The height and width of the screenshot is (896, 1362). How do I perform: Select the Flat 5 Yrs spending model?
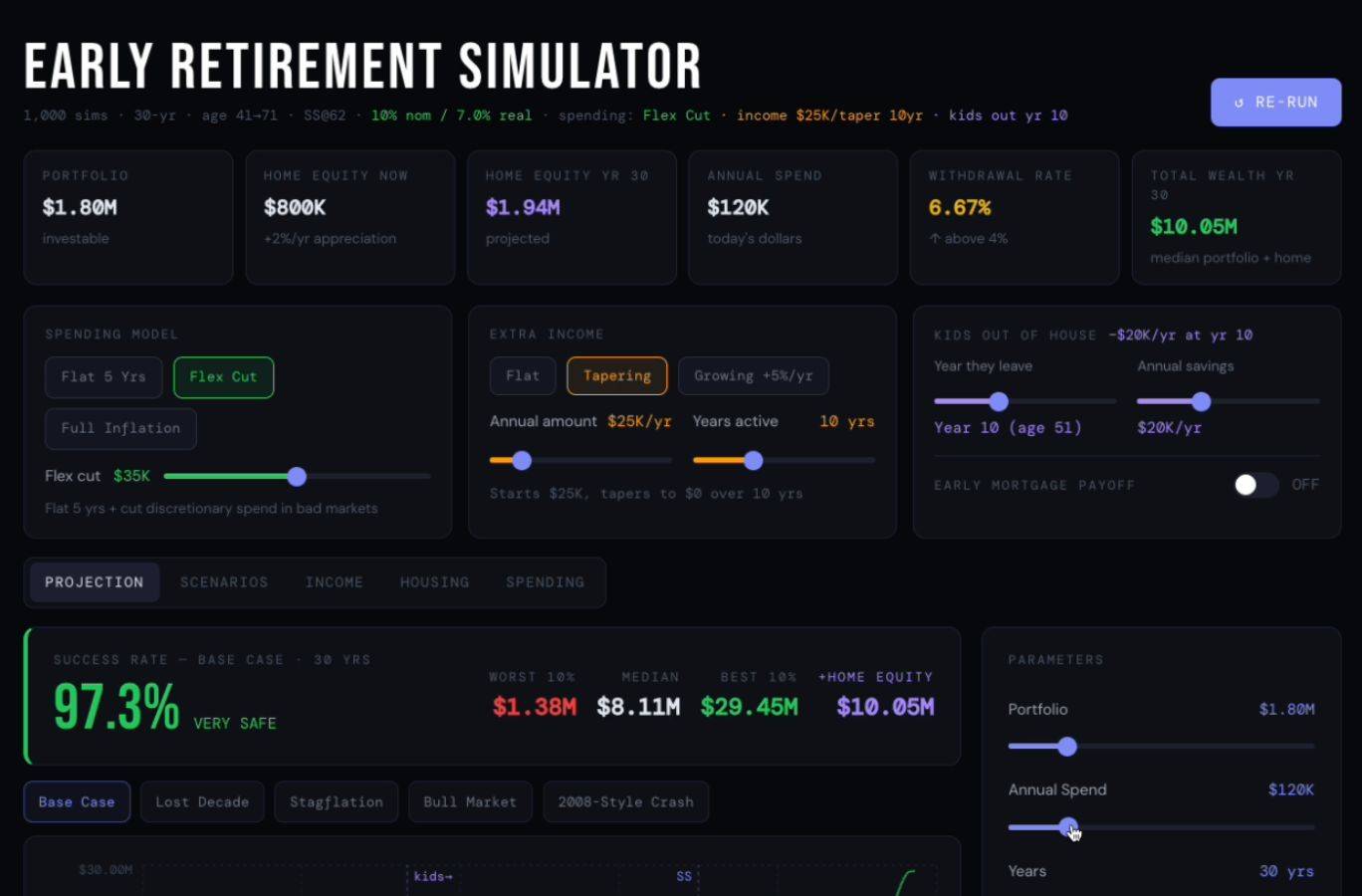click(x=104, y=377)
